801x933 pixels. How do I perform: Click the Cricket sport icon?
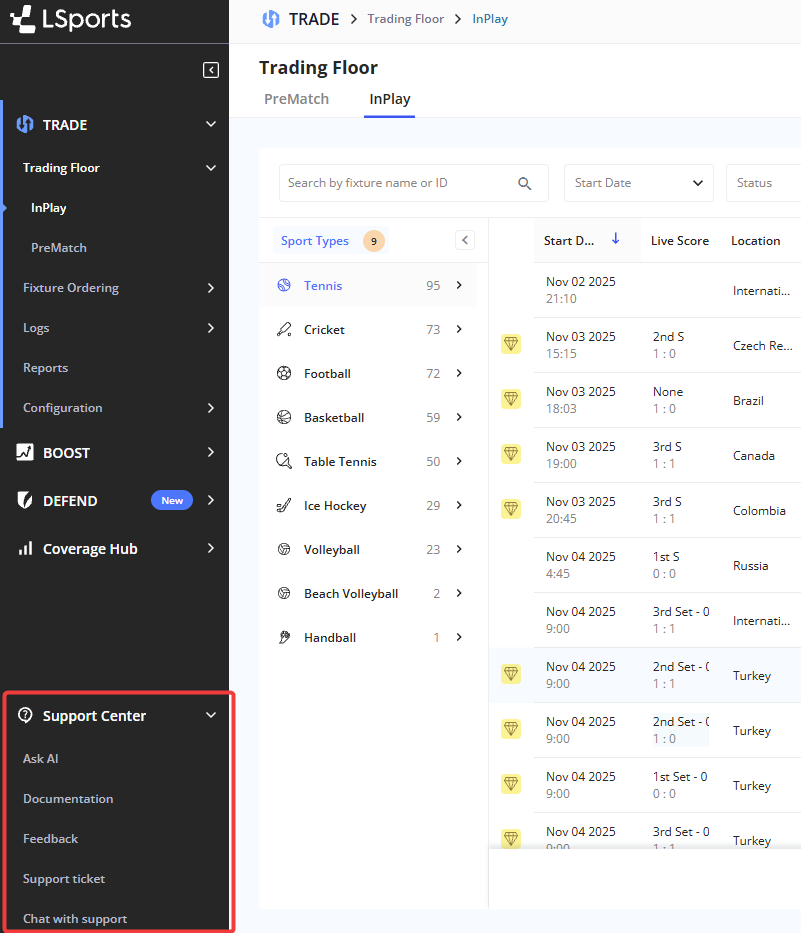pos(284,329)
